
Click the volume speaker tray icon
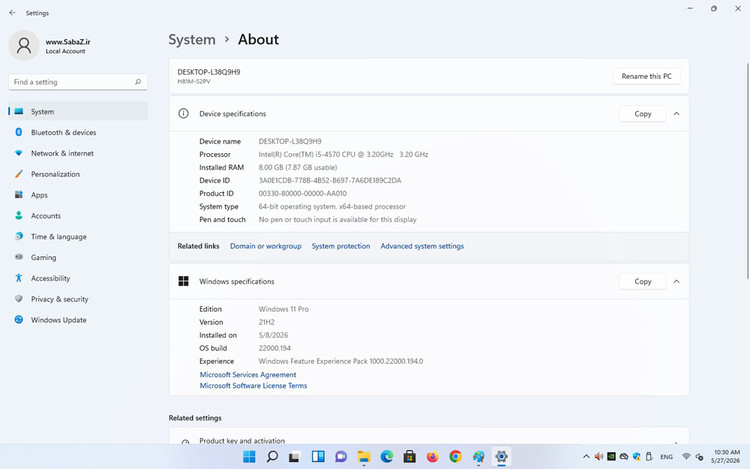[x=598, y=457]
